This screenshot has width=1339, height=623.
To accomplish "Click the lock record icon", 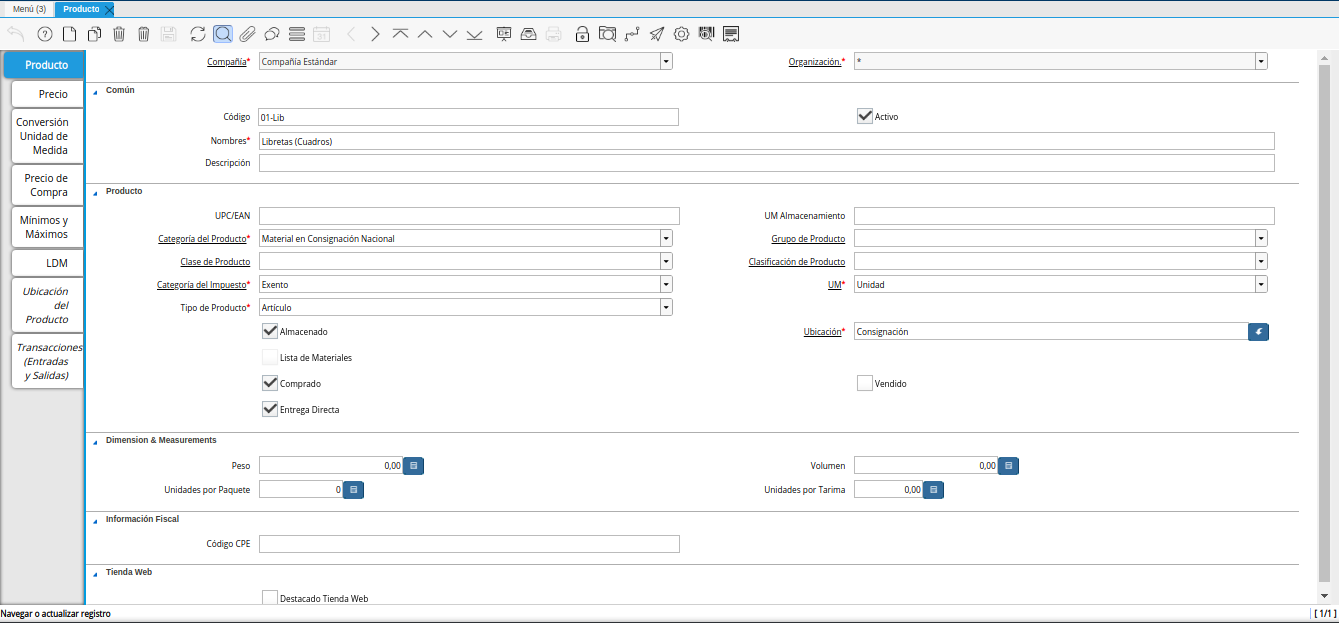I will coord(582,34).
